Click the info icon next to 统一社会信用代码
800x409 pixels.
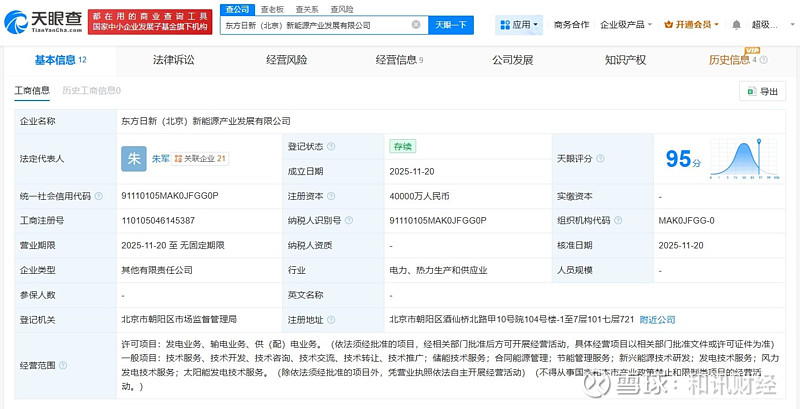[96, 197]
